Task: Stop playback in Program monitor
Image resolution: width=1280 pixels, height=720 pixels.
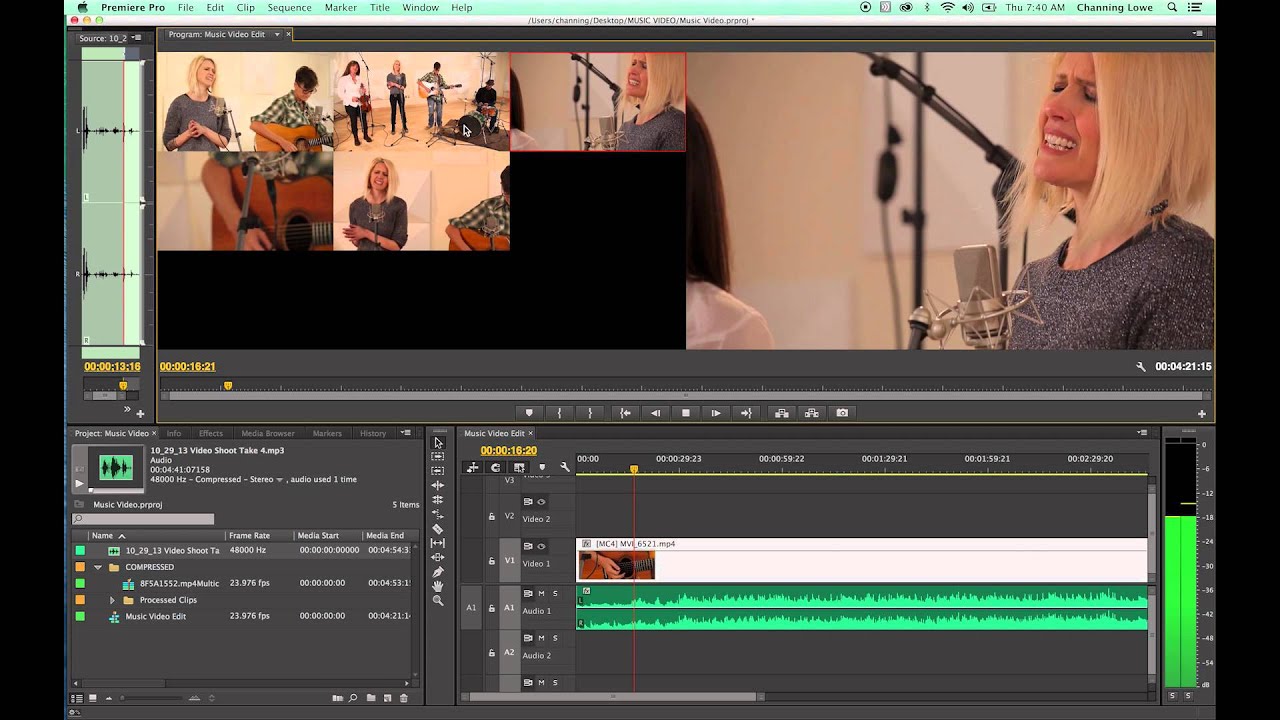Action: pyautogui.click(x=686, y=413)
